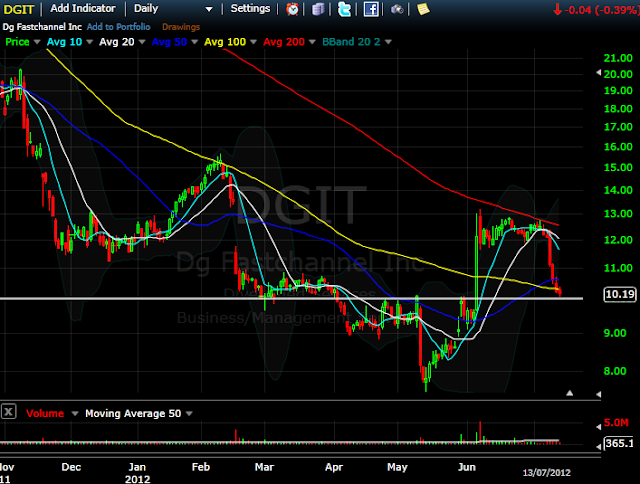
Task: Click the upward triangle above the volume panel
Action: (x=570, y=393)
